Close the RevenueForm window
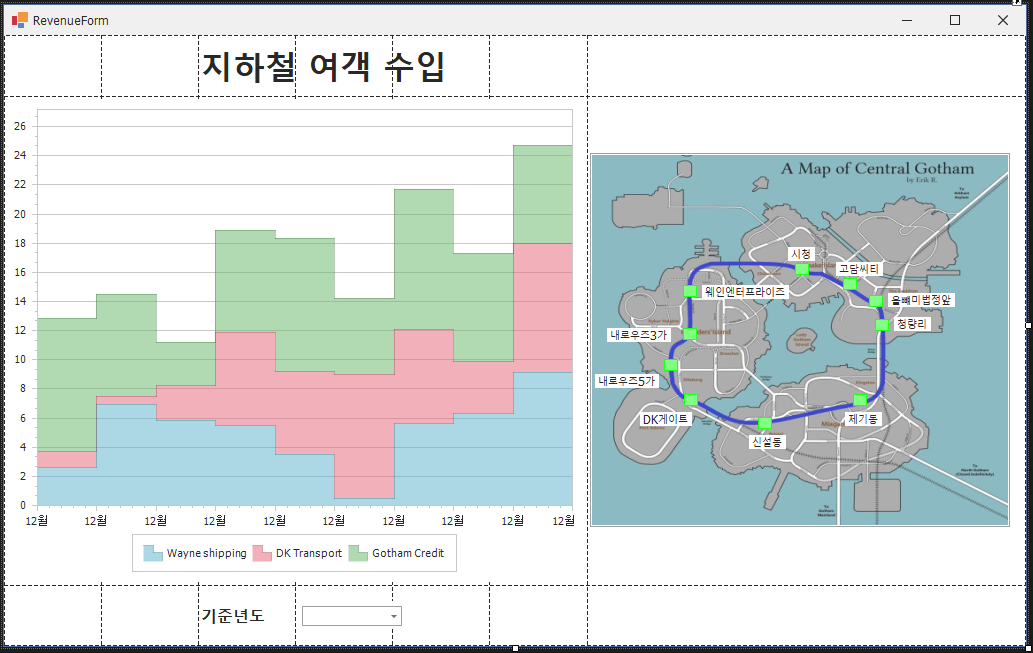Screen dimensions: 1033x653 point(1003,20)
